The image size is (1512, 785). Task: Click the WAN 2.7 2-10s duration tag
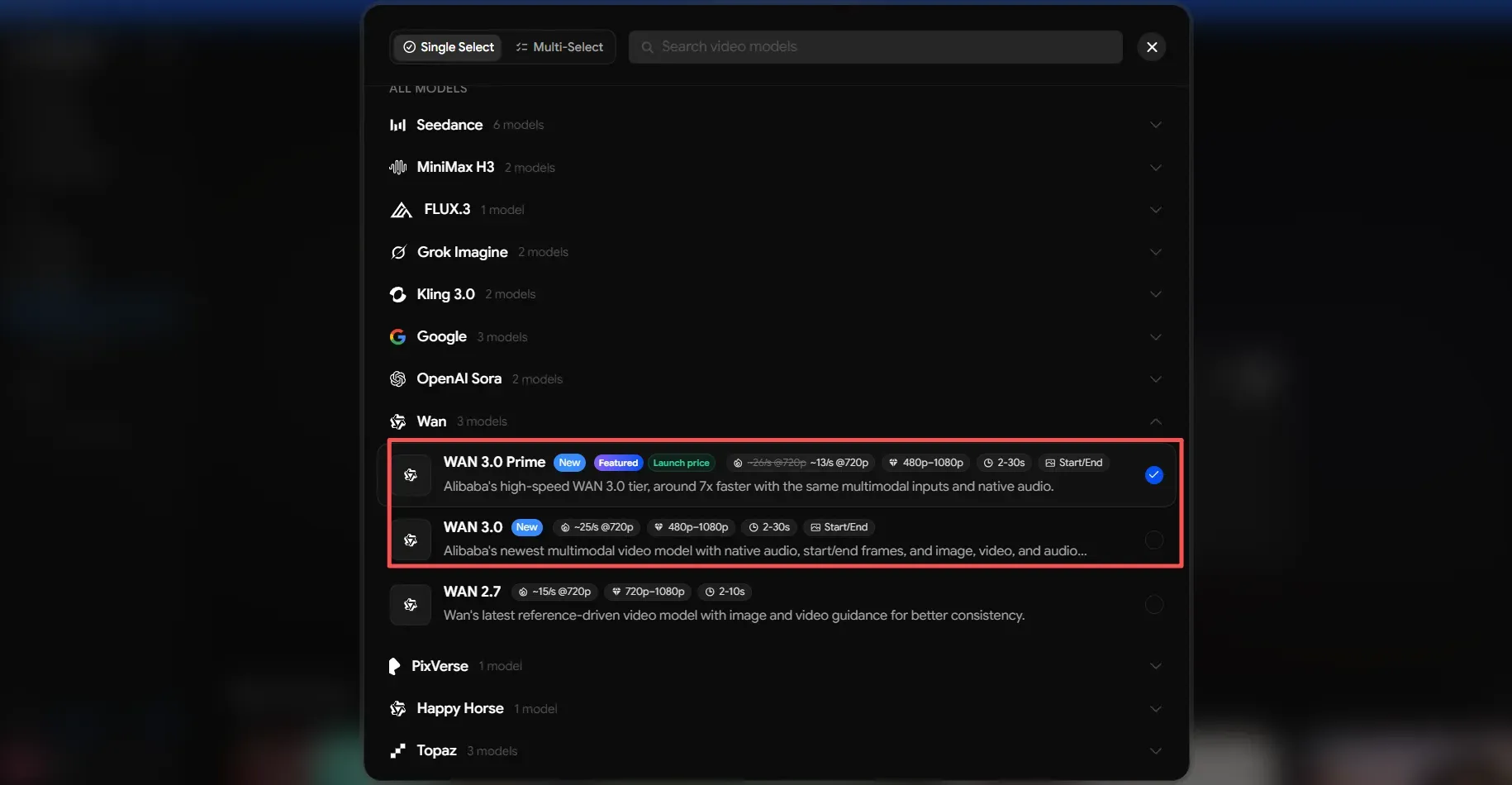coord(725,592)
